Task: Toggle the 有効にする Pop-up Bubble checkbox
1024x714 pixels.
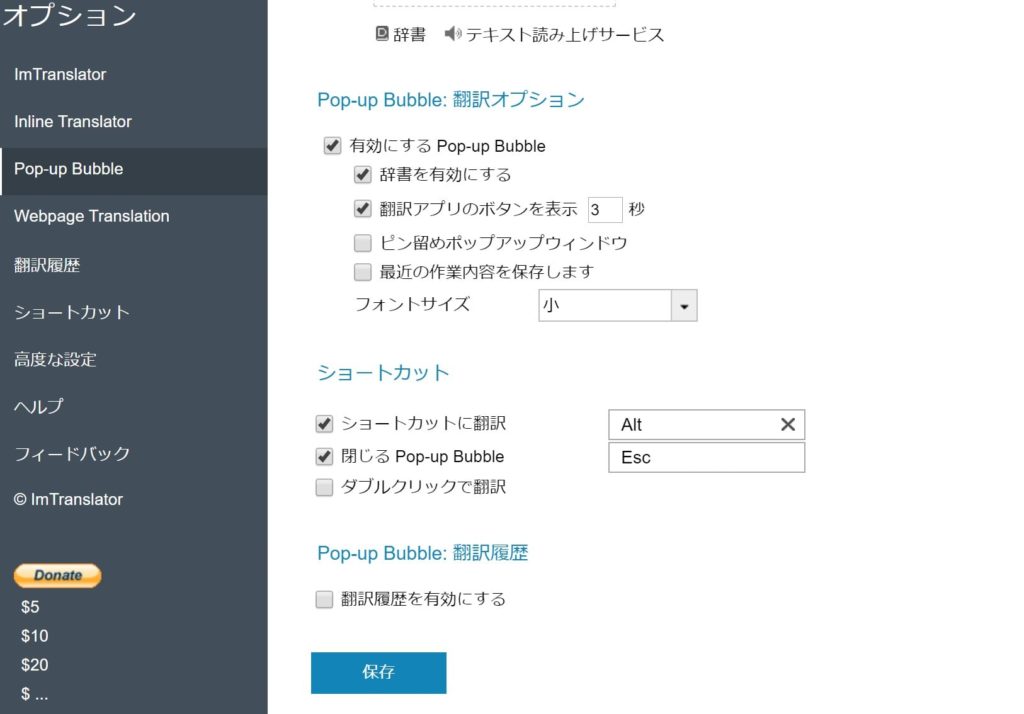Action: (333, 146)
